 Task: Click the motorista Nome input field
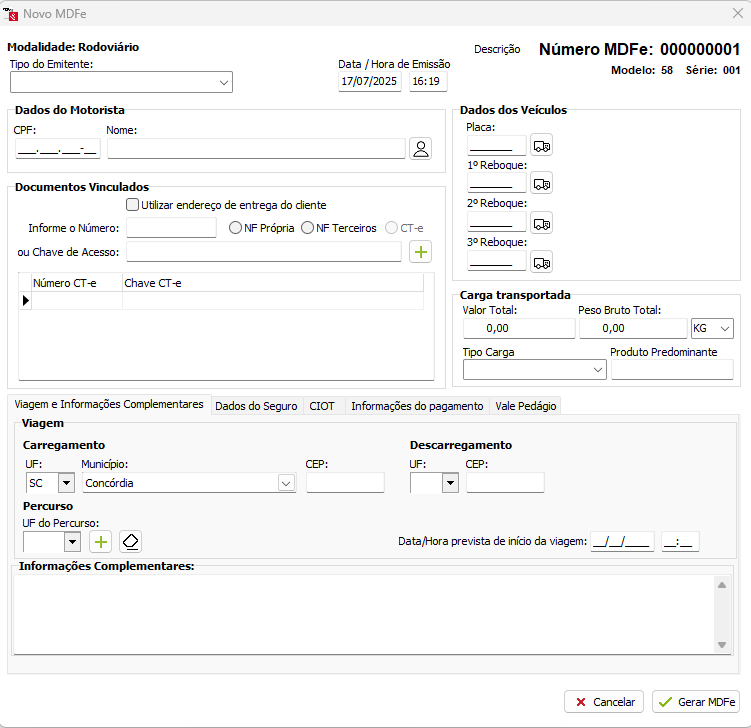[256, 149]
